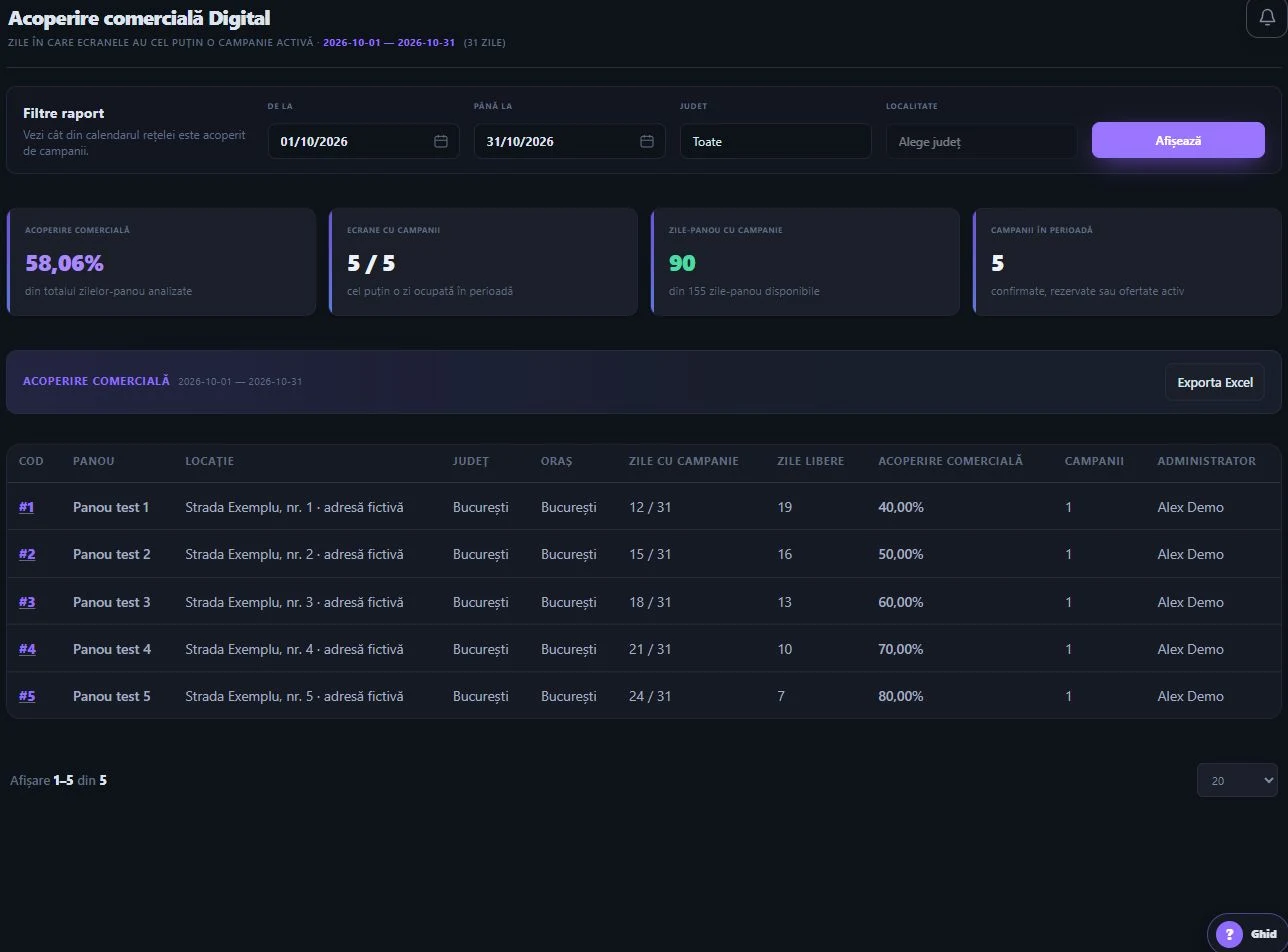Select the Panou test 1 name cell
This screenshot has width=1288, height=952.
click(x=111, y=507)
